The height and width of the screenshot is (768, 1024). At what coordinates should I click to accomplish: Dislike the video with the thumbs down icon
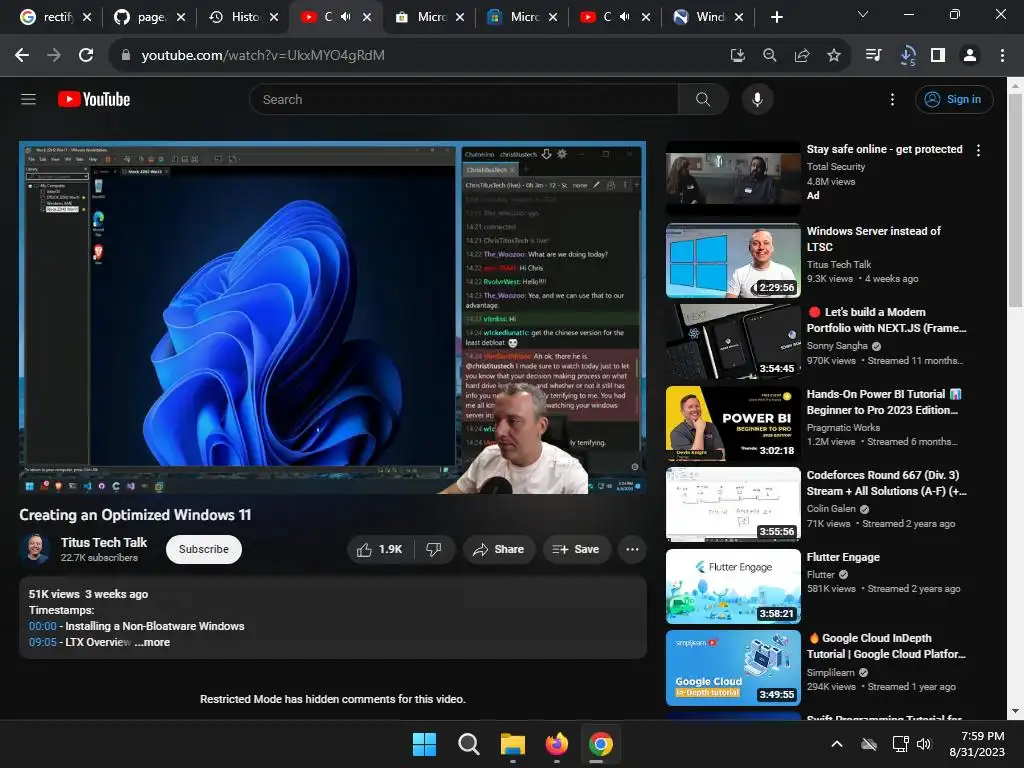pos(434,549)
